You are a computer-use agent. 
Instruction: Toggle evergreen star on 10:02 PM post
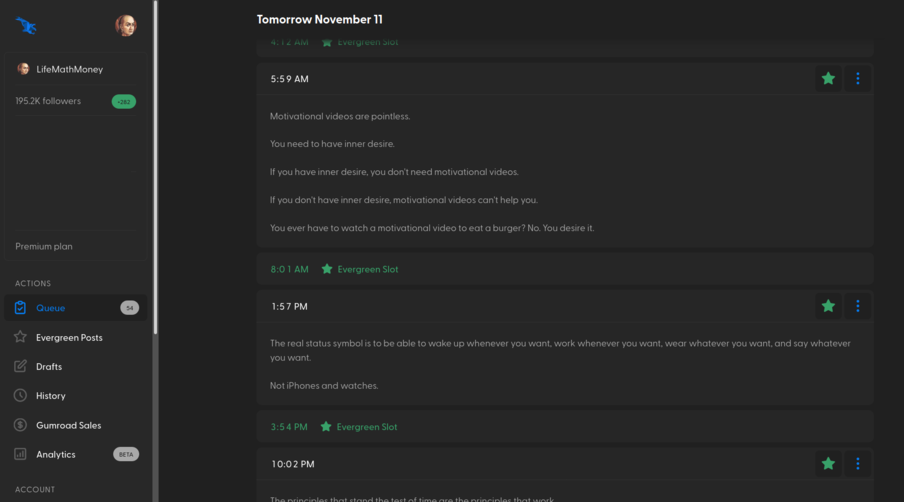828,464
